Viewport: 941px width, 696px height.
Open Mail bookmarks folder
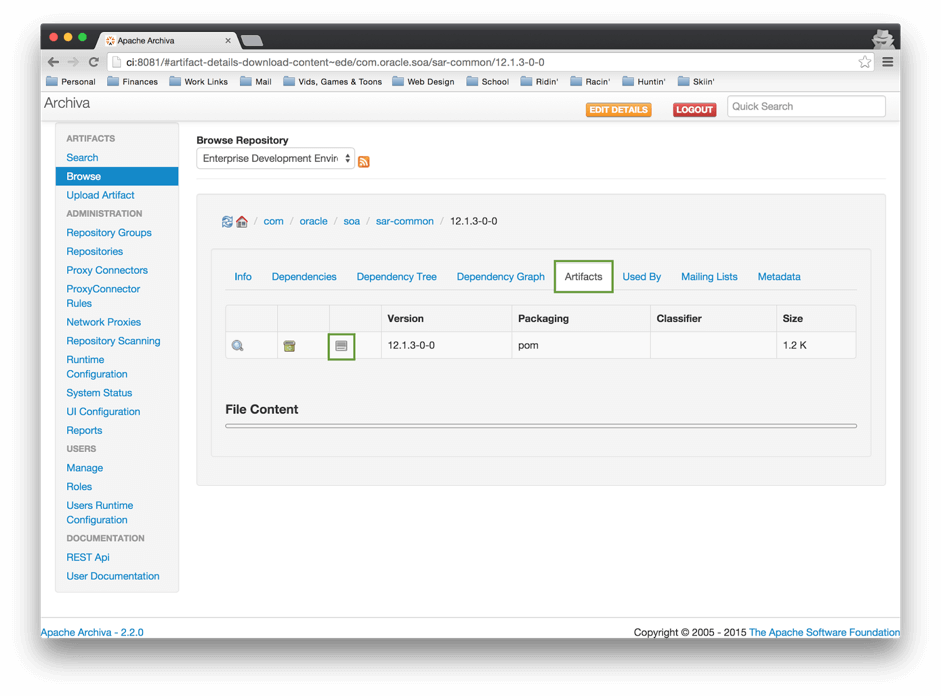tap(256, 82)
